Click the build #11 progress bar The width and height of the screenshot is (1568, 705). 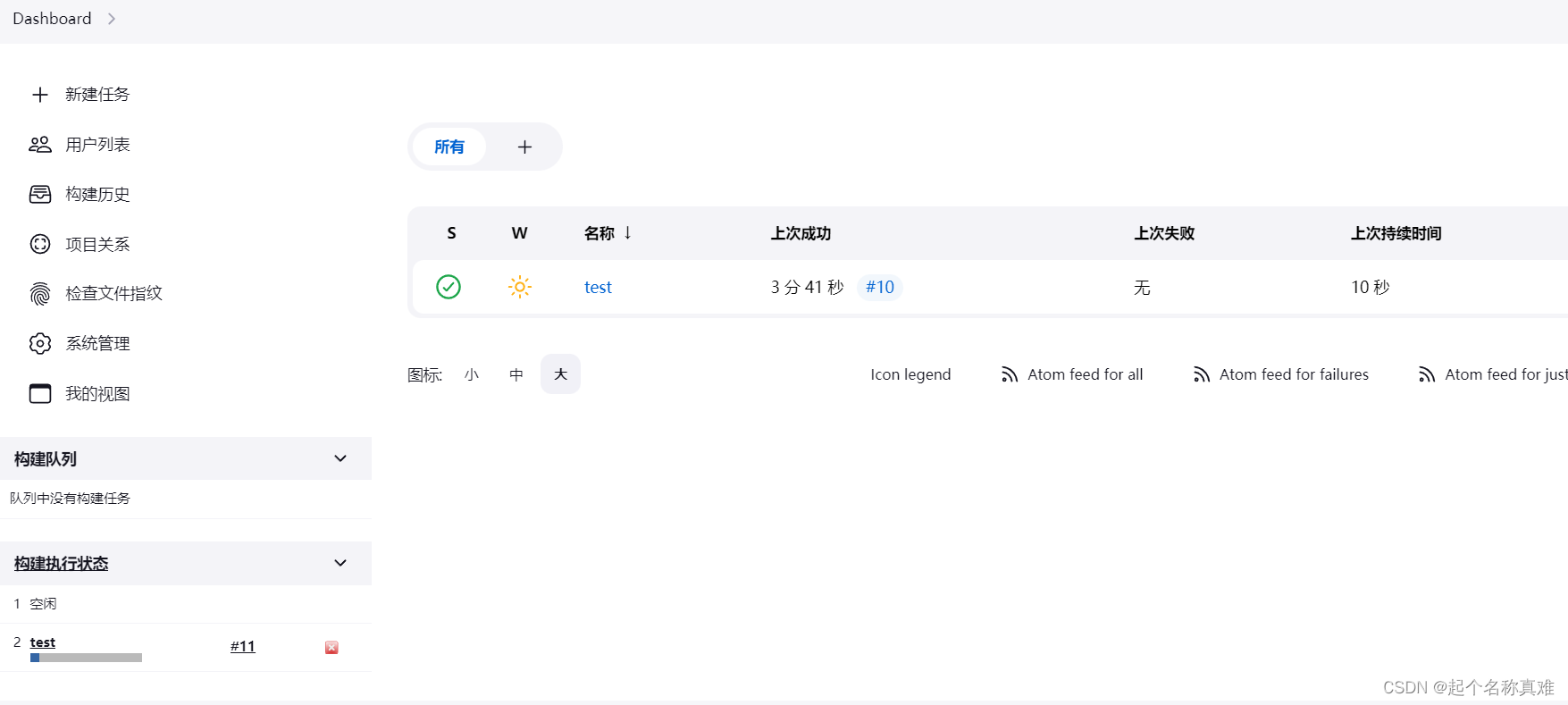coord(86,658)
